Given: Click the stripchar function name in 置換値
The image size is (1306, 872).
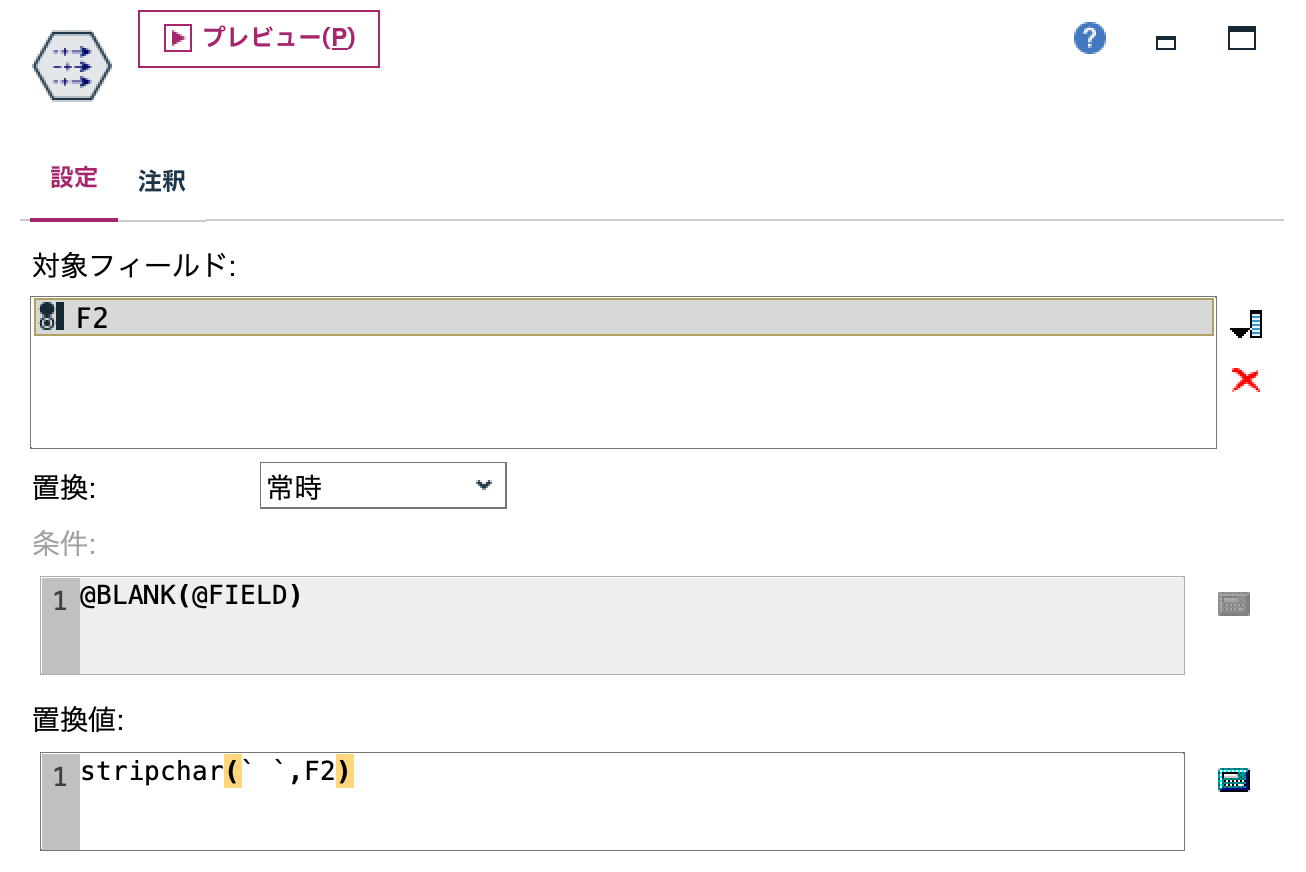Looking at the screenshot, I should coord(150,773).
